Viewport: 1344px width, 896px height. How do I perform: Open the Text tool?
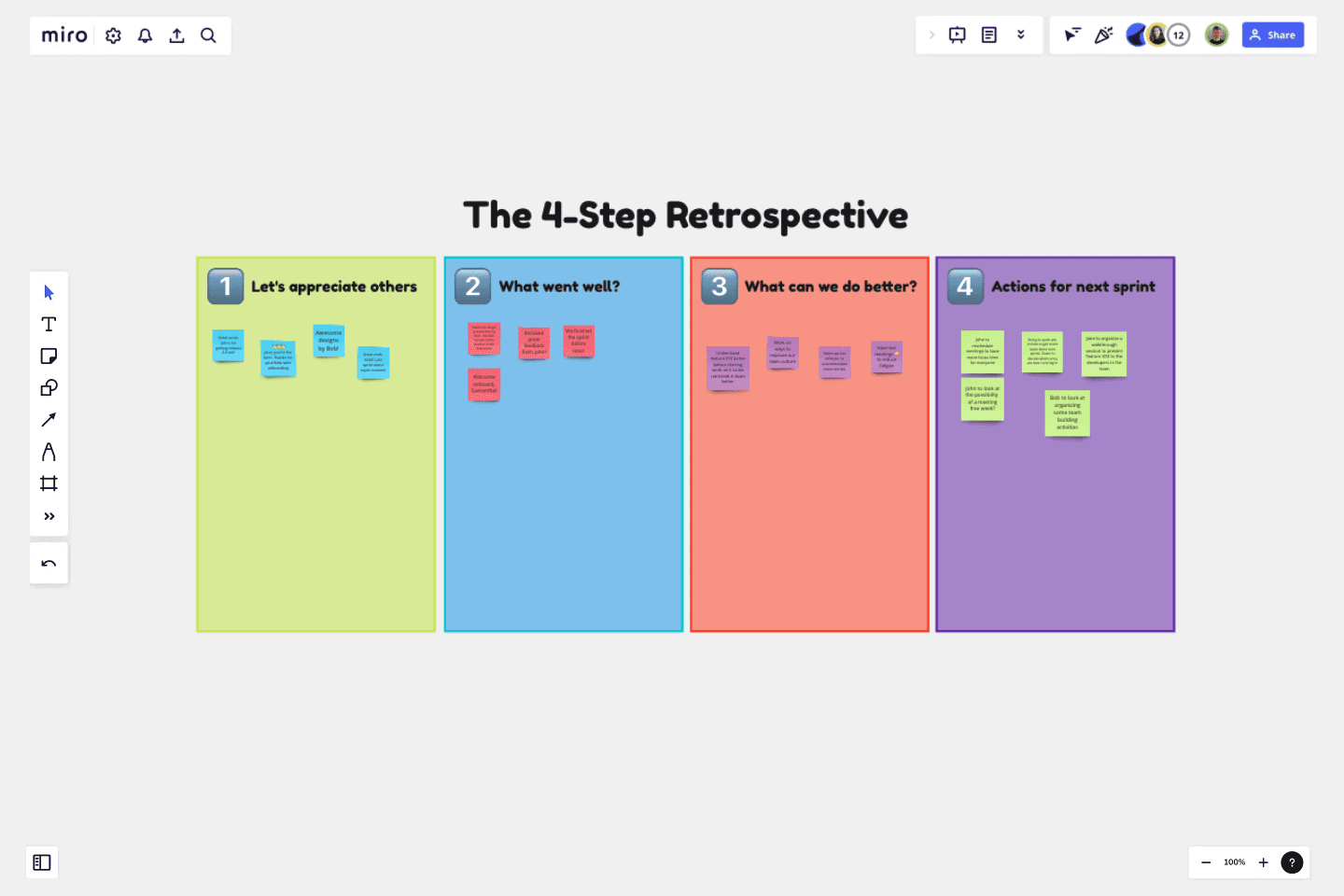(49, 324)
